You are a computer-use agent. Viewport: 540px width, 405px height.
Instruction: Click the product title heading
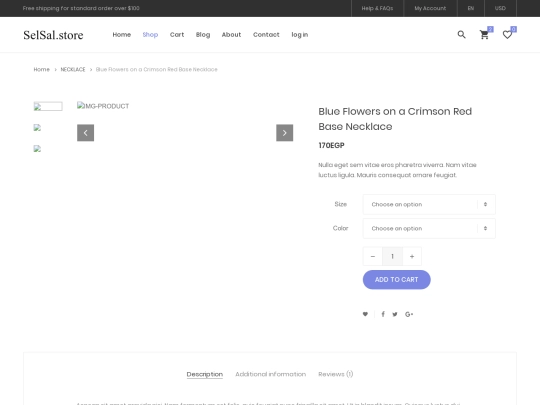pos(395,119)
